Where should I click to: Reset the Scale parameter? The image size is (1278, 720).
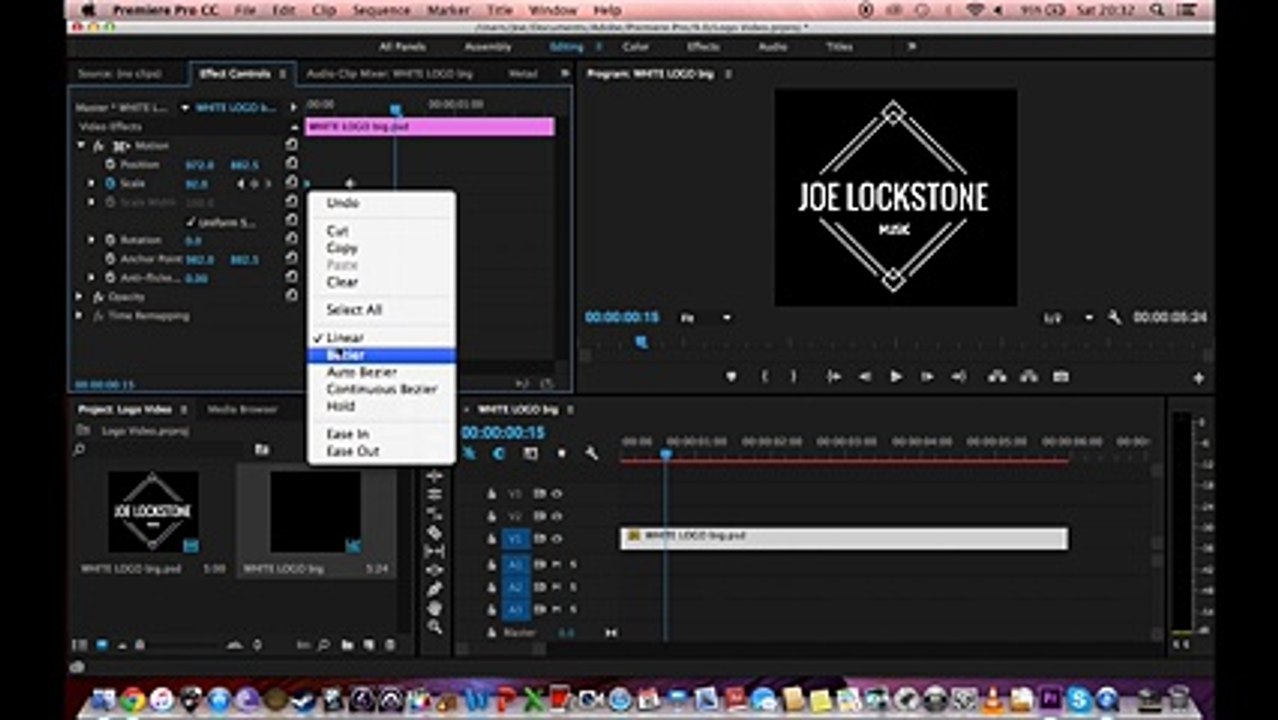tap(291, 184)
